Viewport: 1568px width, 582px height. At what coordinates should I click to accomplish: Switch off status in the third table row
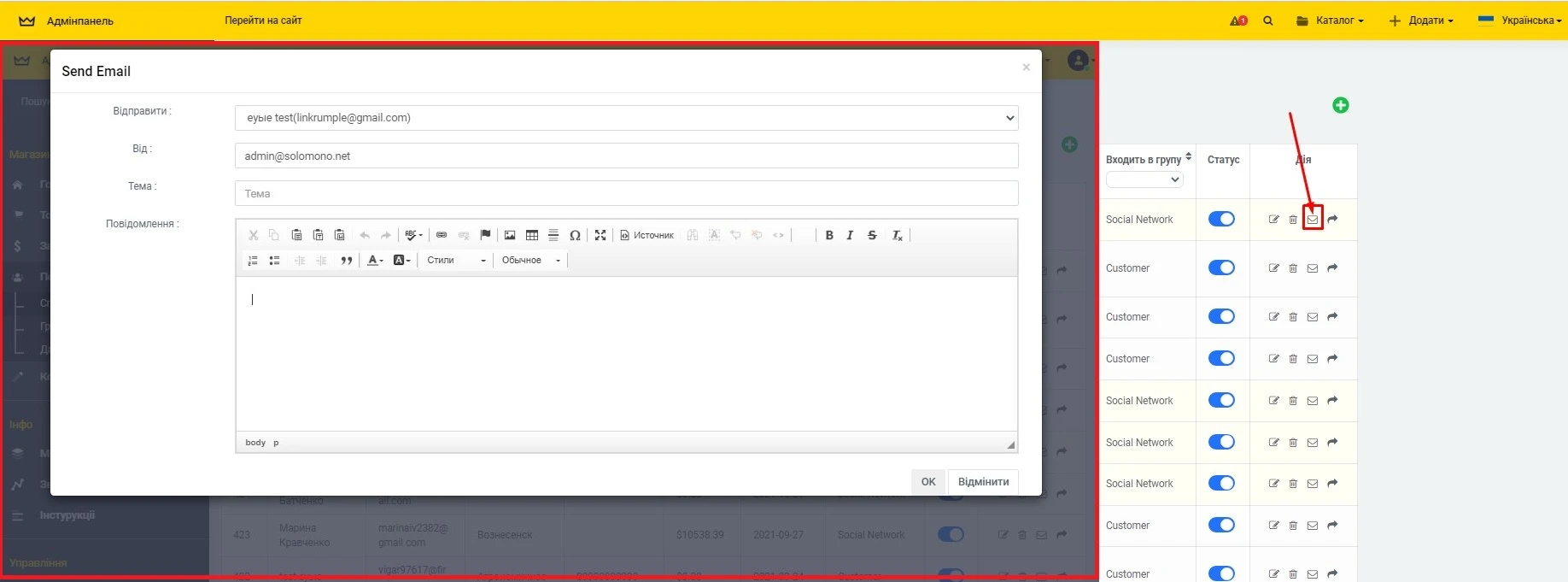(x=1221, y=317)
